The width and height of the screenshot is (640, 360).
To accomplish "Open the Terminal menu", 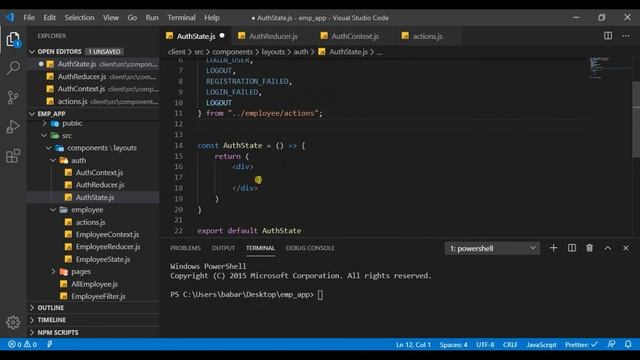I will click(x=181, y=18).
